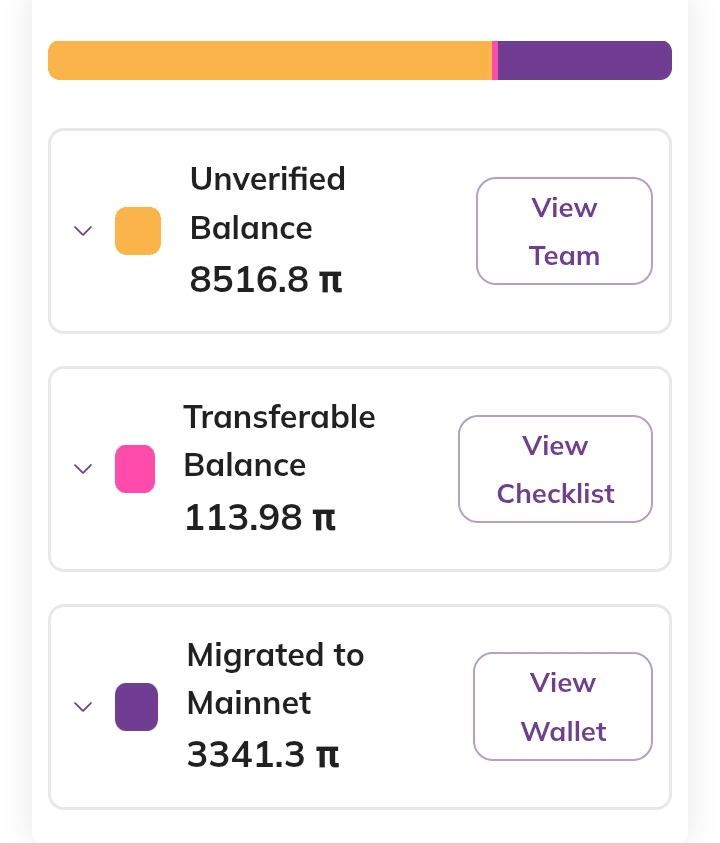
Task: Open the View Checklist button
Action: point(555,469)
